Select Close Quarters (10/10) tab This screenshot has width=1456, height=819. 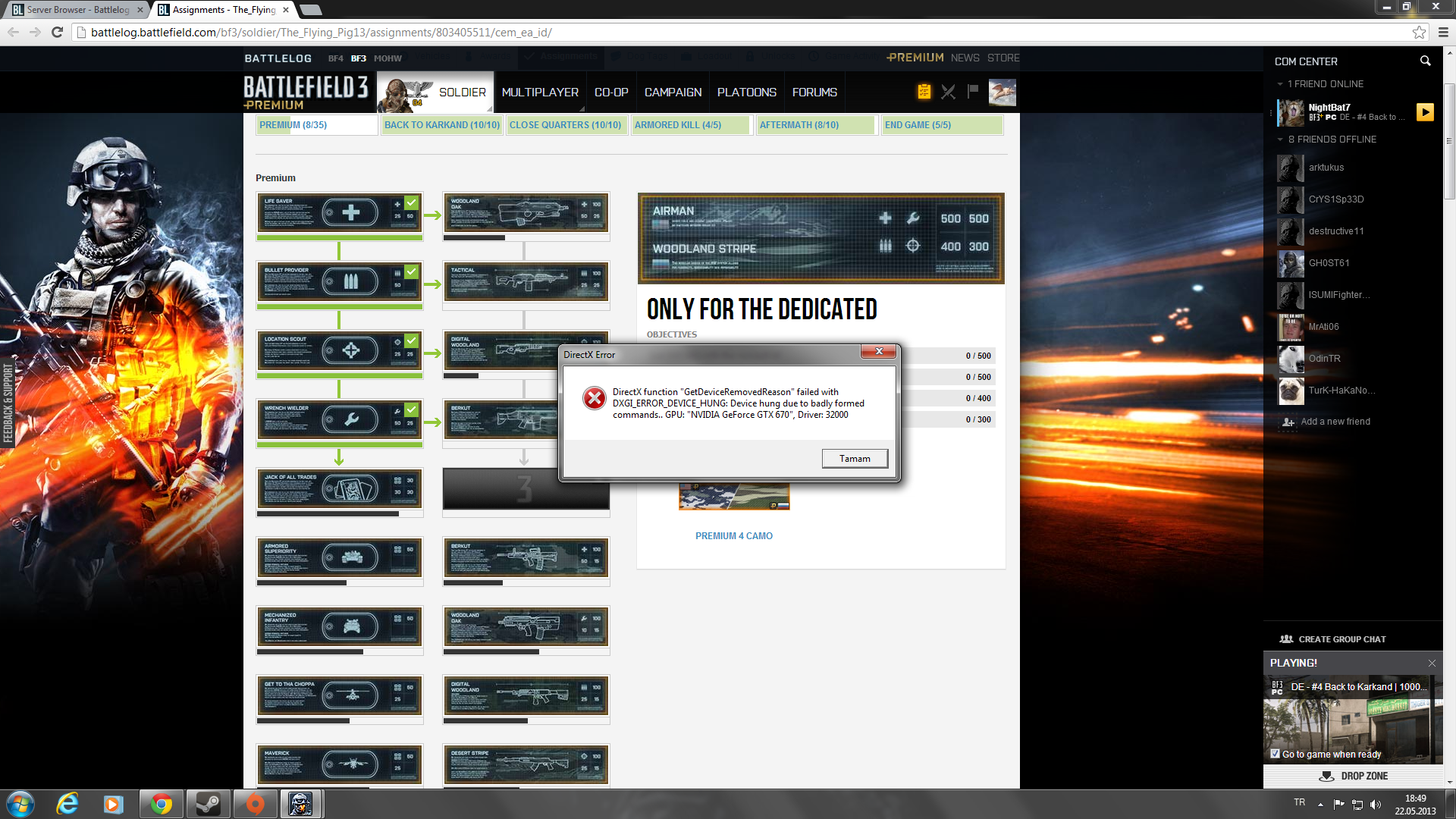tap(566, 125)
